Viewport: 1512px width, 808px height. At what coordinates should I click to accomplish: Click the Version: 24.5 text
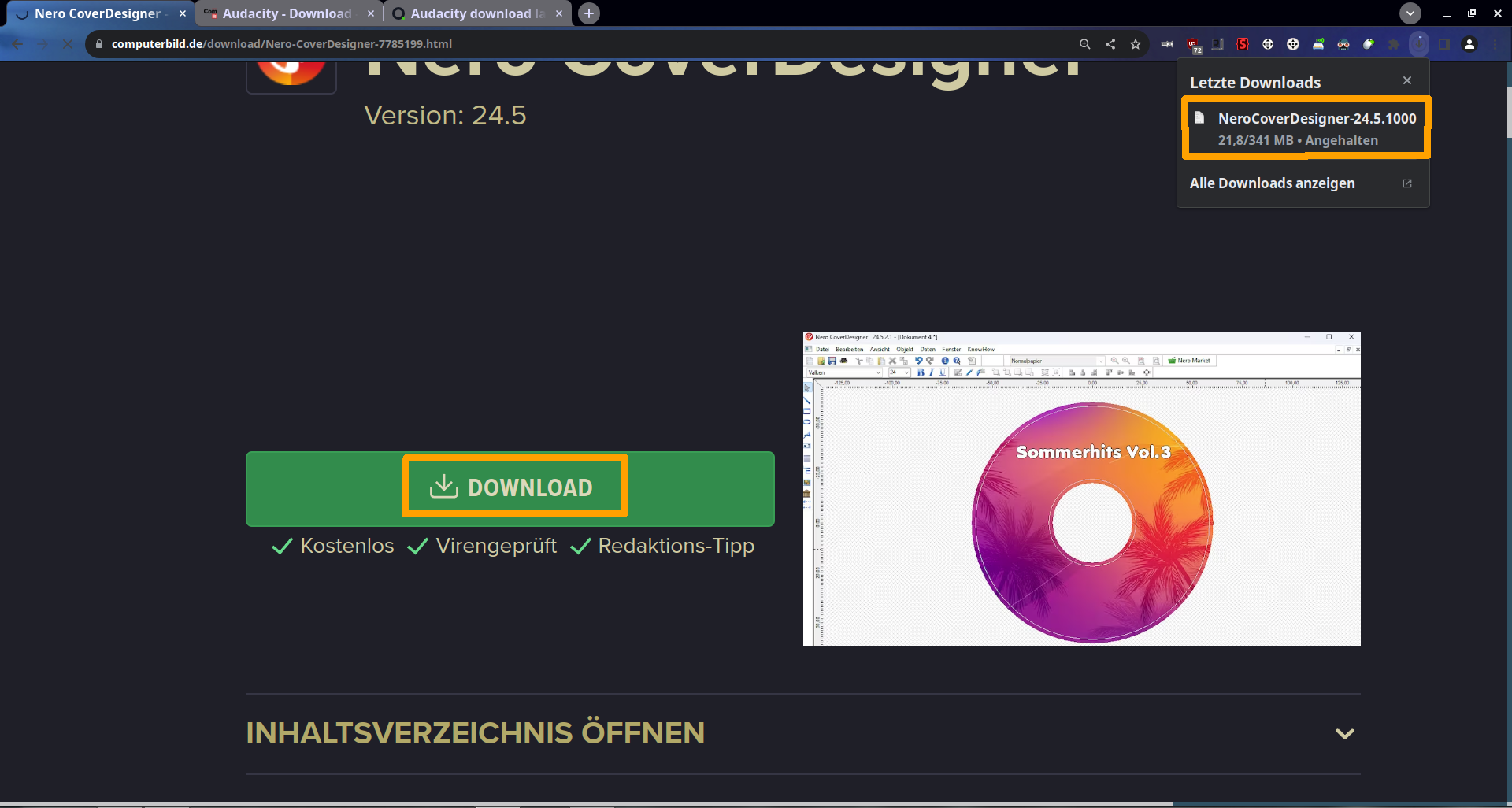[445, 116]
